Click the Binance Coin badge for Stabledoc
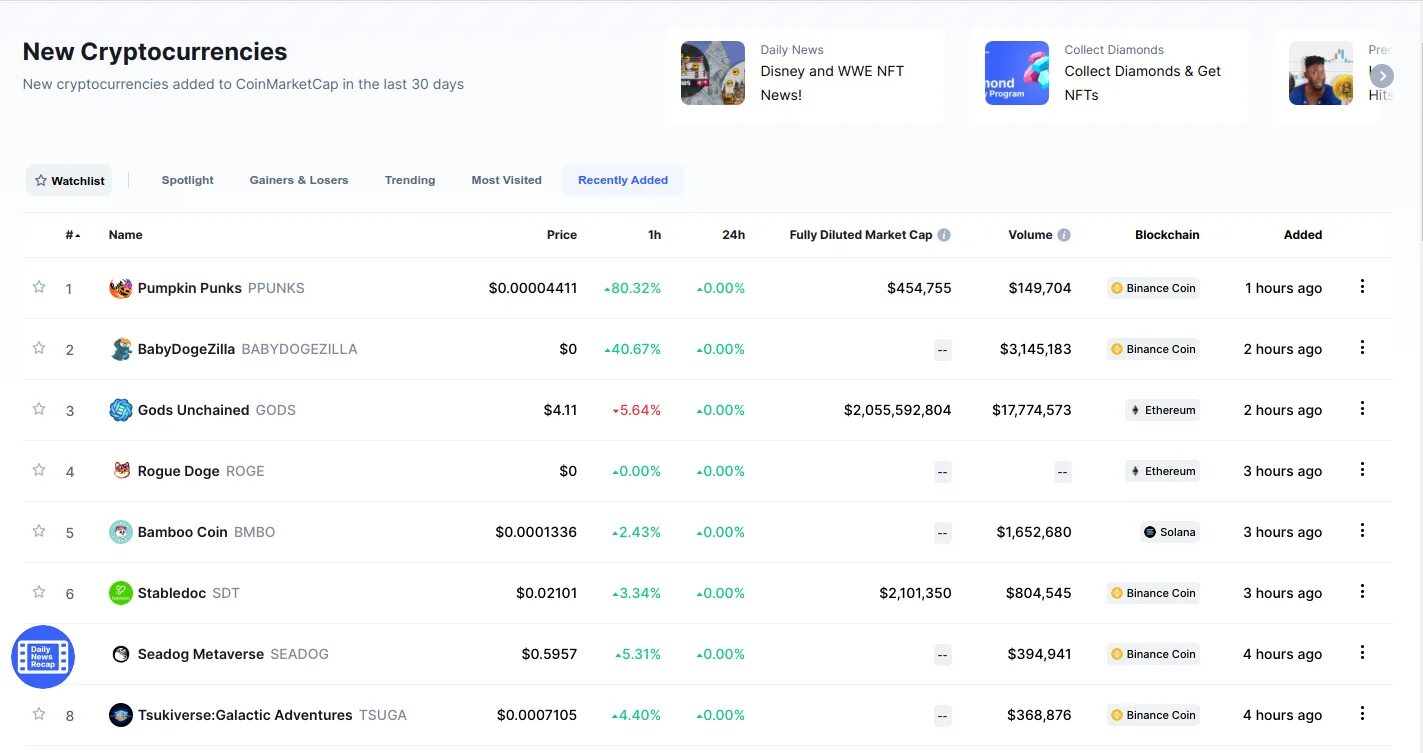 coord(1153,593)
